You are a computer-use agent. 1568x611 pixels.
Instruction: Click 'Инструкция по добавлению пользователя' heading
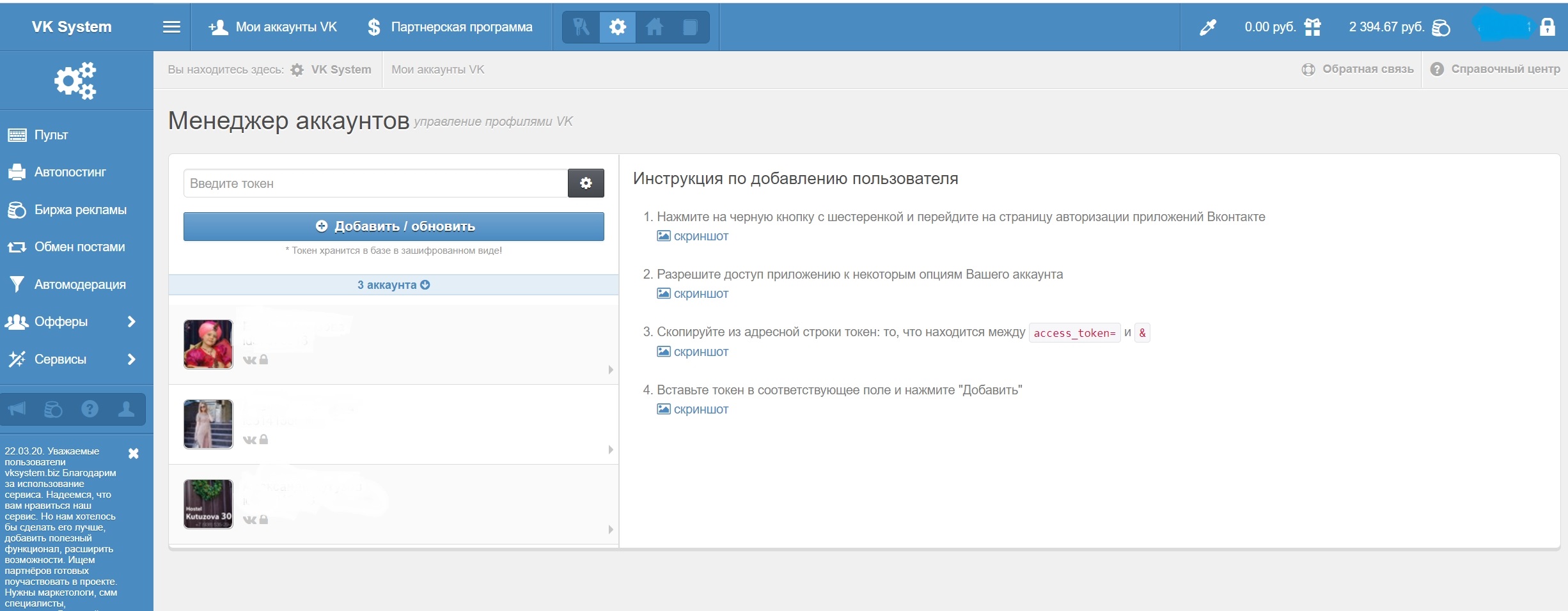(796, 178)
